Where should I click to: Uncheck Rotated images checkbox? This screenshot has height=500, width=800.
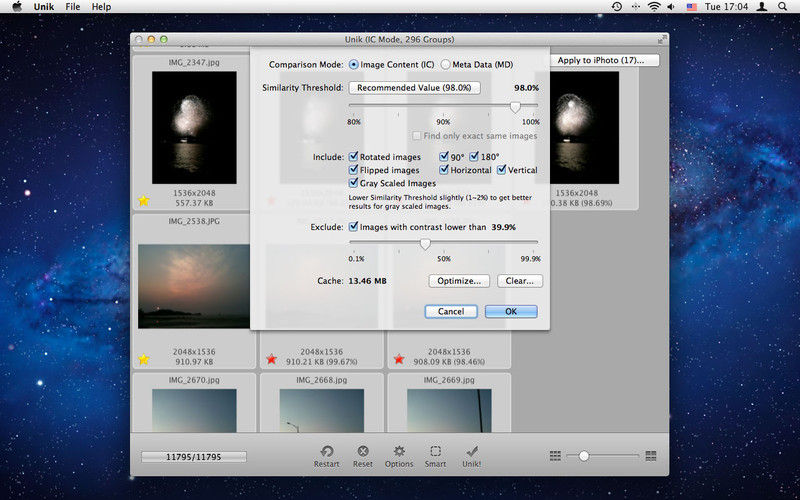click(x=353, y=157)
